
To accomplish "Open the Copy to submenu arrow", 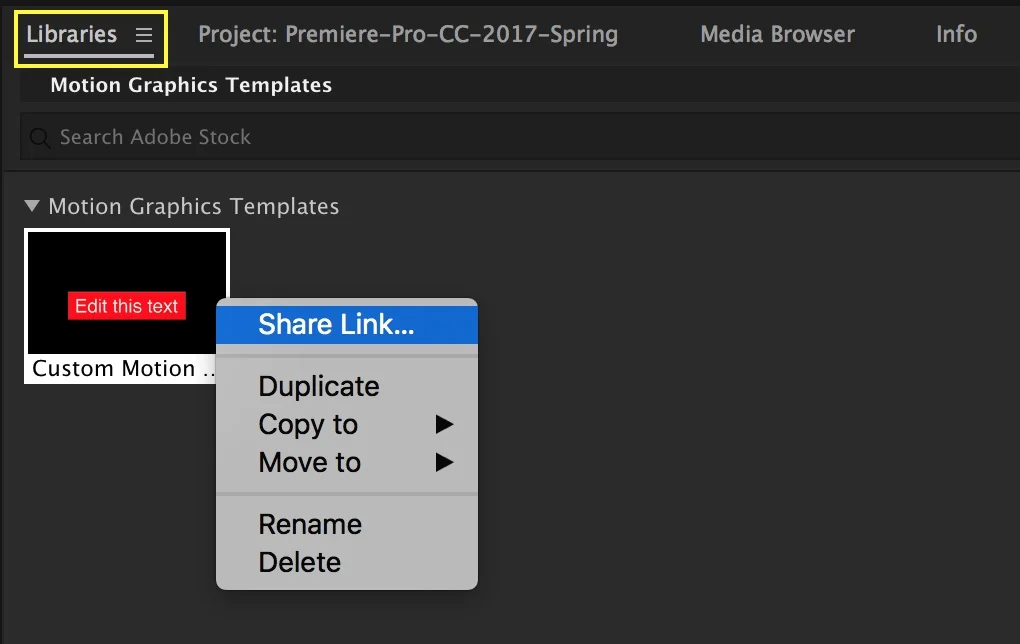I will click(444, 425).
